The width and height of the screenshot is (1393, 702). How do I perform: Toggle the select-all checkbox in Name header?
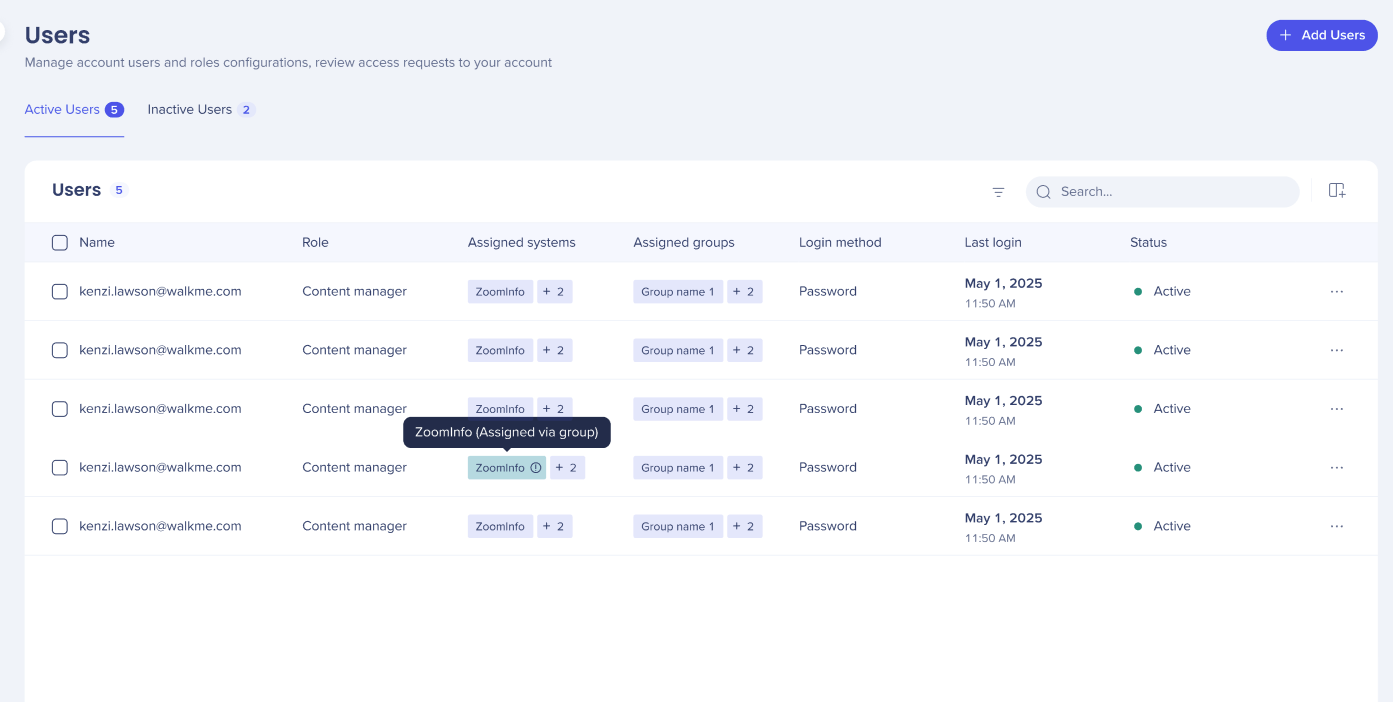pyautogui.click(x=60, y=243)
